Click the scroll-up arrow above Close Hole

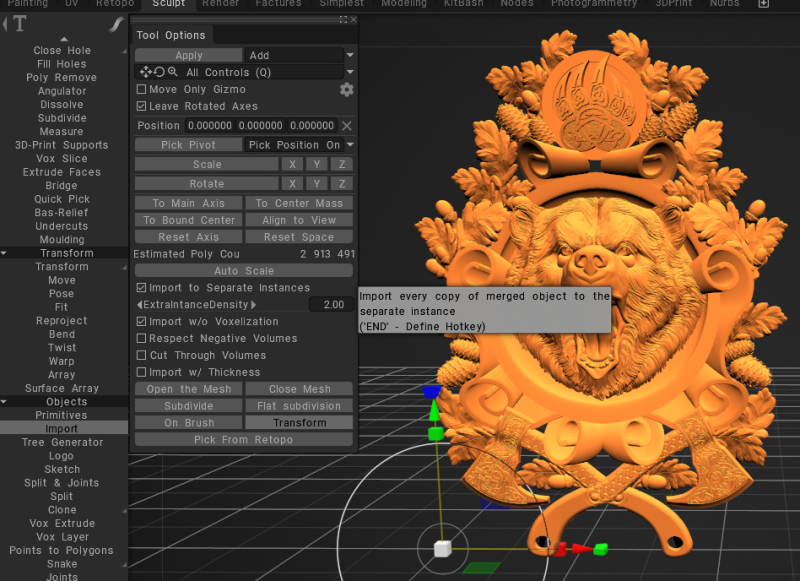click(64, 39)
